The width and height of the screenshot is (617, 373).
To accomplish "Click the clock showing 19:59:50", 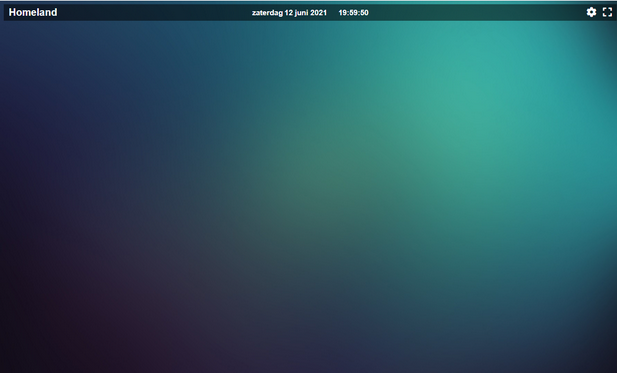I will pyautogui.click(x=353, y=13).
